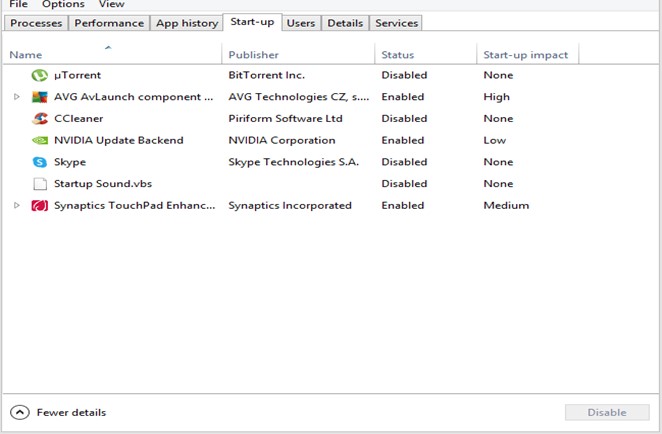
Task: Click the Low start-up impact value
Action: pyautogui.click(x=494, y=140)
